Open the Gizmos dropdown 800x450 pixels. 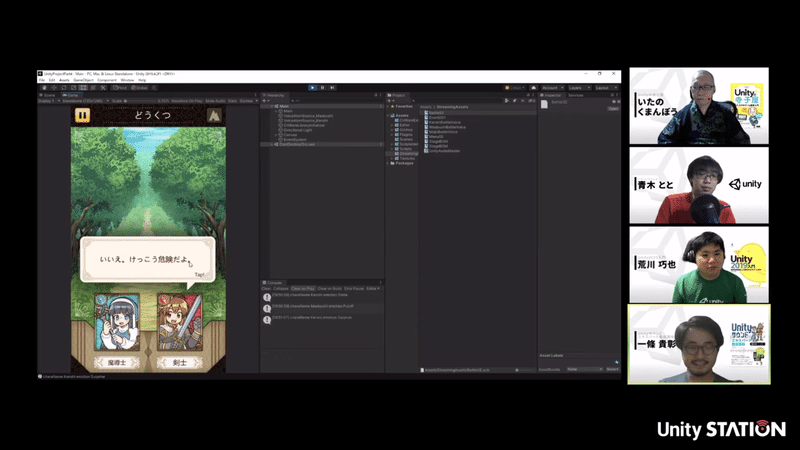point(249,101)
